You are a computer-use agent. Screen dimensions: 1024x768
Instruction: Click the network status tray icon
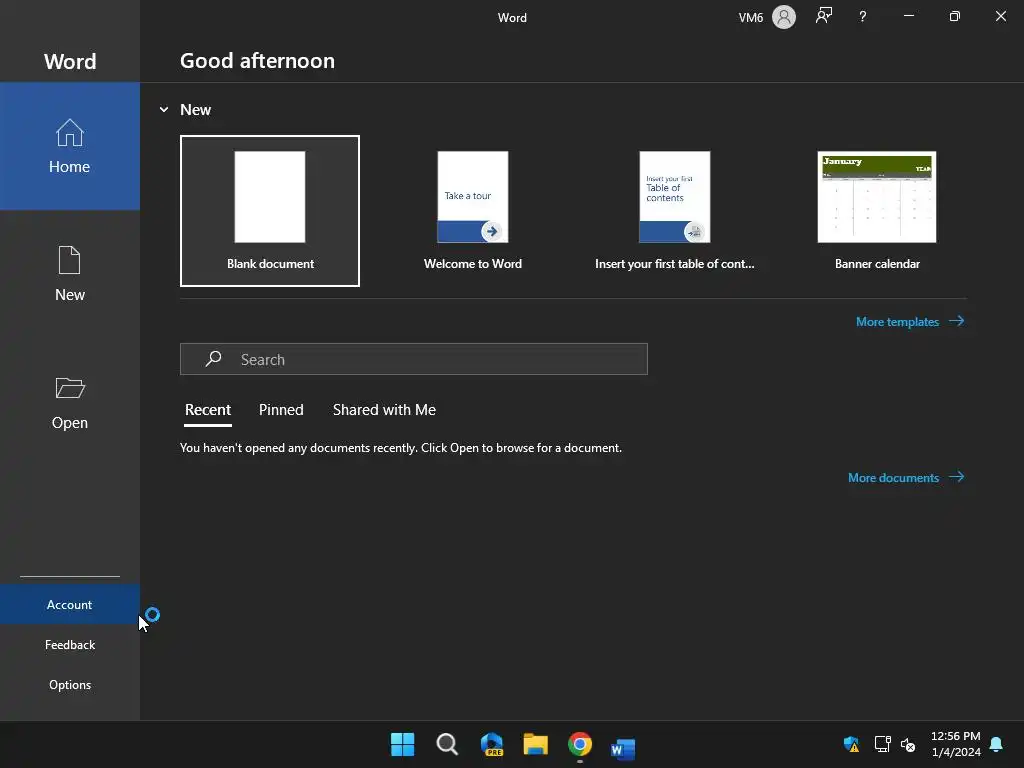pyautogui.click(x=882, y=744)
